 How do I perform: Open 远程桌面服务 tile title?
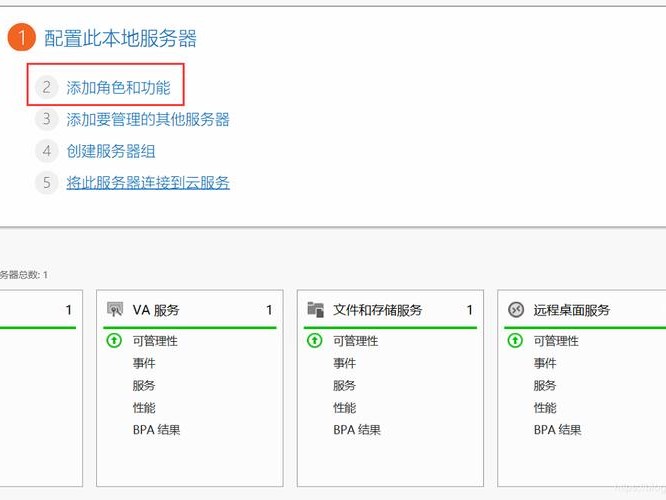[572, 310]
